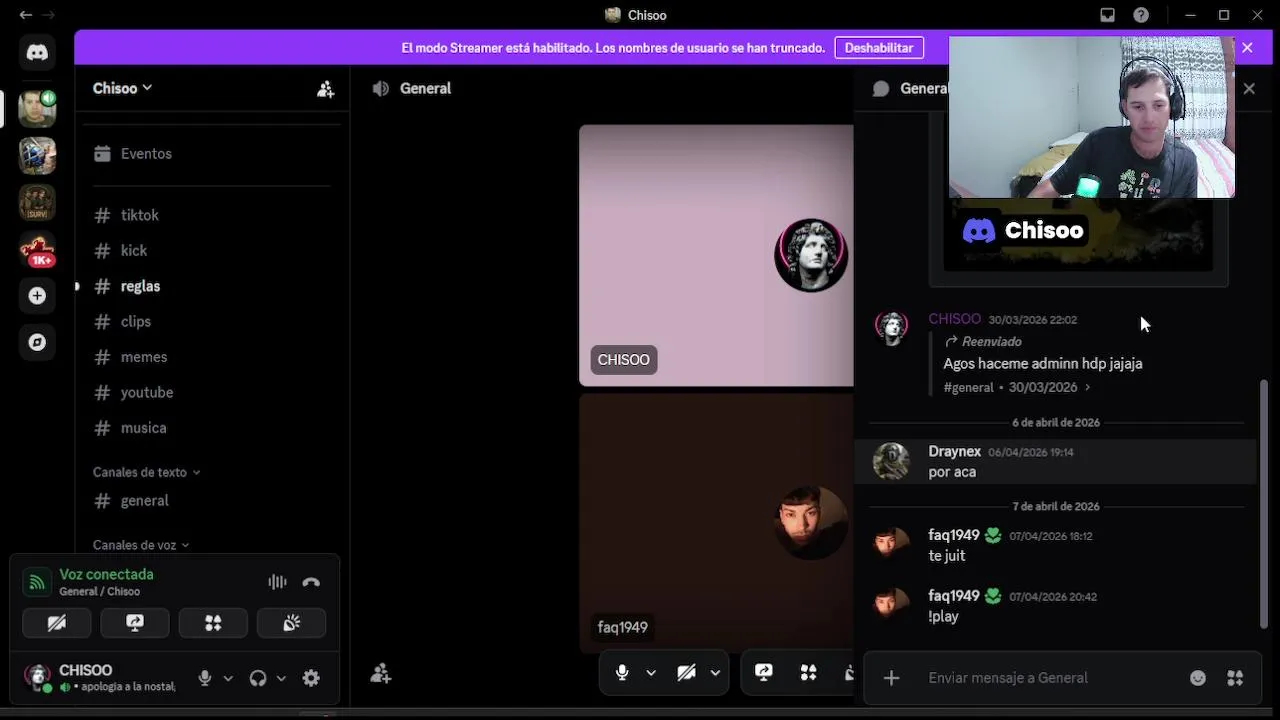
Task: Open CHISOO avatar in user panel
Action: pyautogui.click(x=38, y=678)
